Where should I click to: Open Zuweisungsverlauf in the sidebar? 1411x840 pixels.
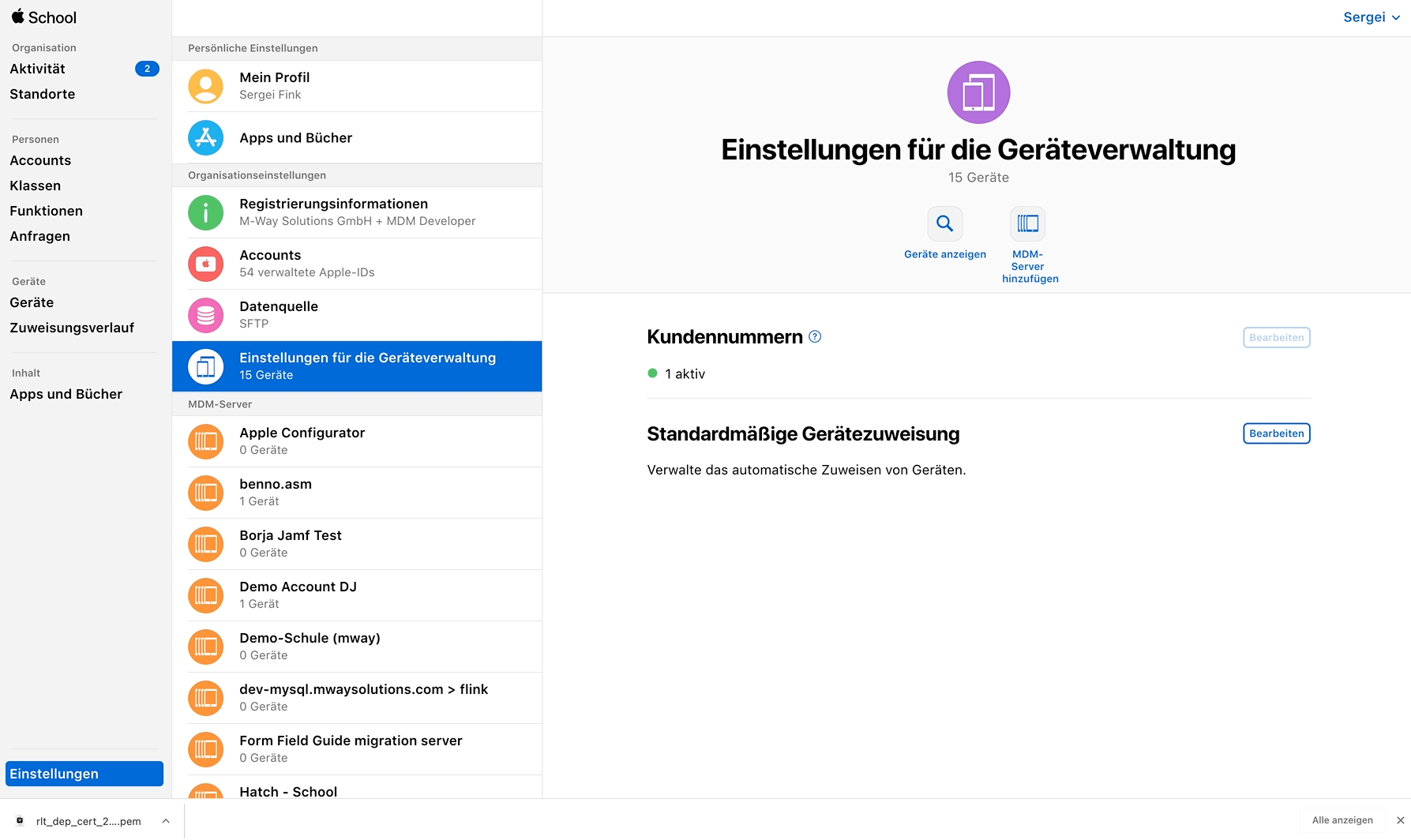pos(72,328)
